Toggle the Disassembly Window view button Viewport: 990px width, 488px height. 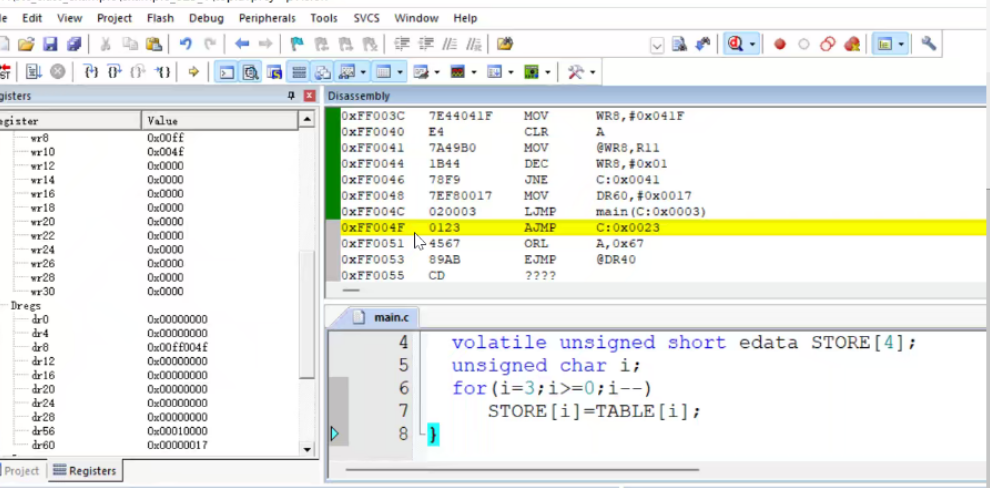tap(251, 73)
